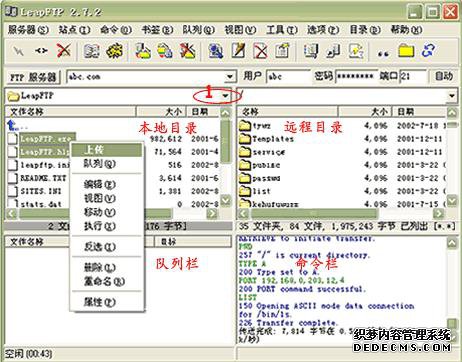462x362 pixels.
Task: Select the README.TXT file name
Action: (x=43, y=178)
